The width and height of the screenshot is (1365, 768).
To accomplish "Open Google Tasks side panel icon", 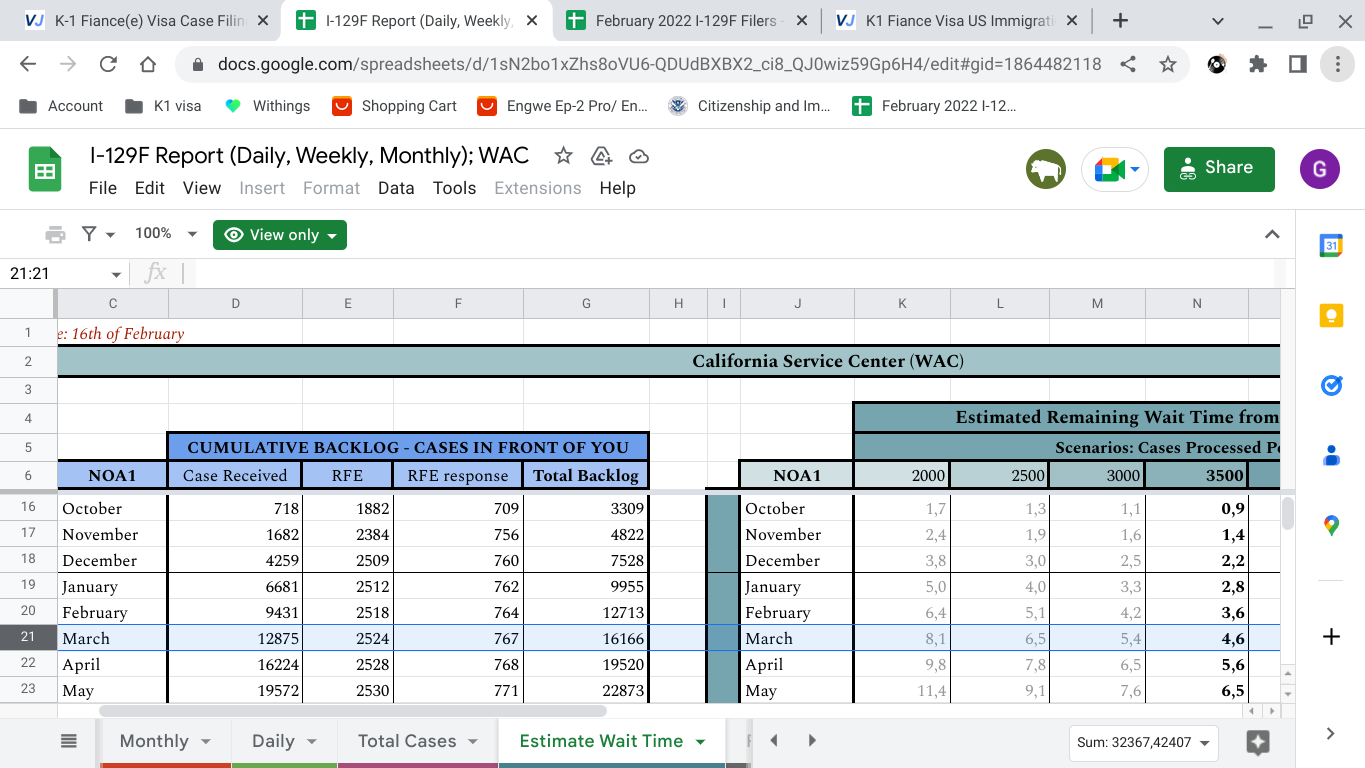I will pos(1331,385).
